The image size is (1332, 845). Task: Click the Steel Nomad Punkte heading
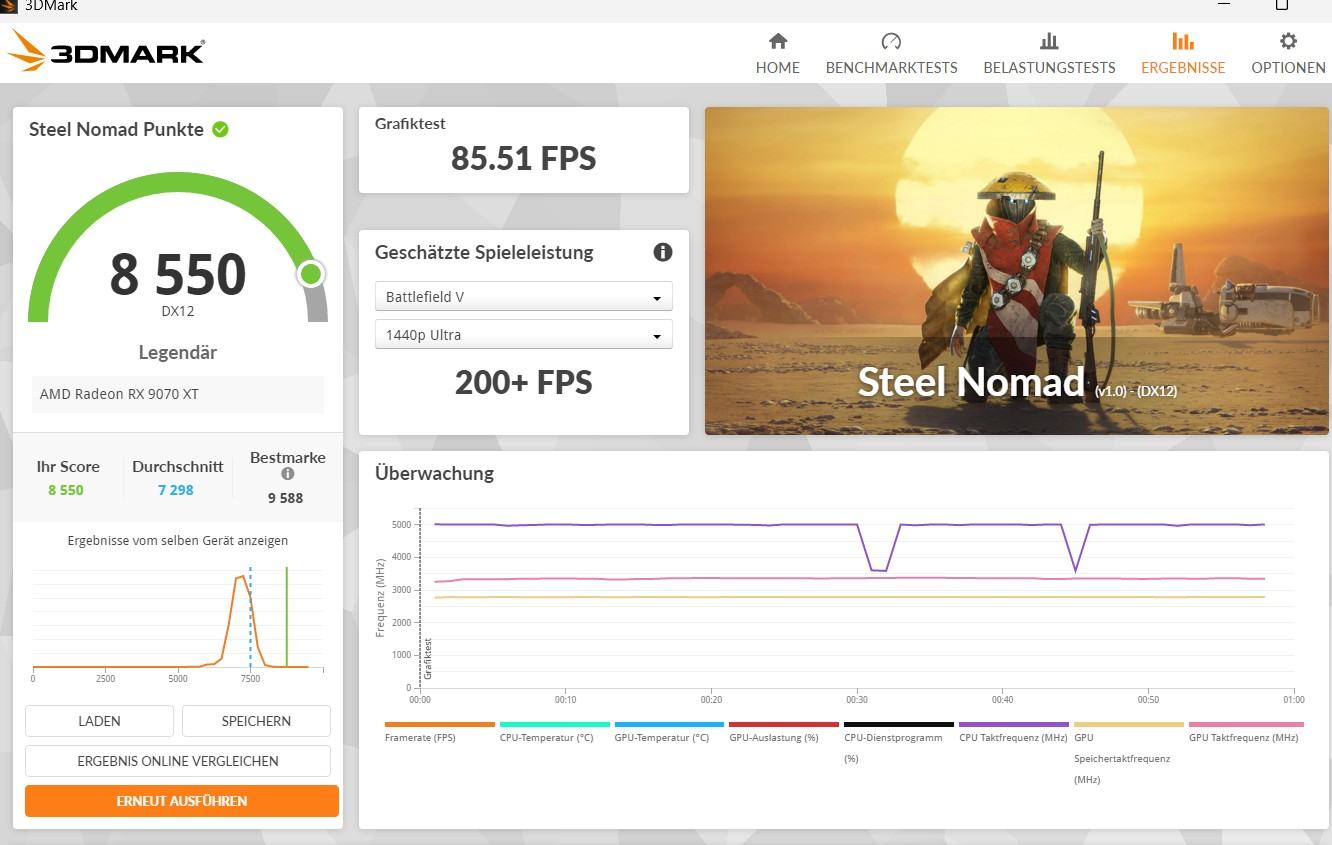(116, 129)
